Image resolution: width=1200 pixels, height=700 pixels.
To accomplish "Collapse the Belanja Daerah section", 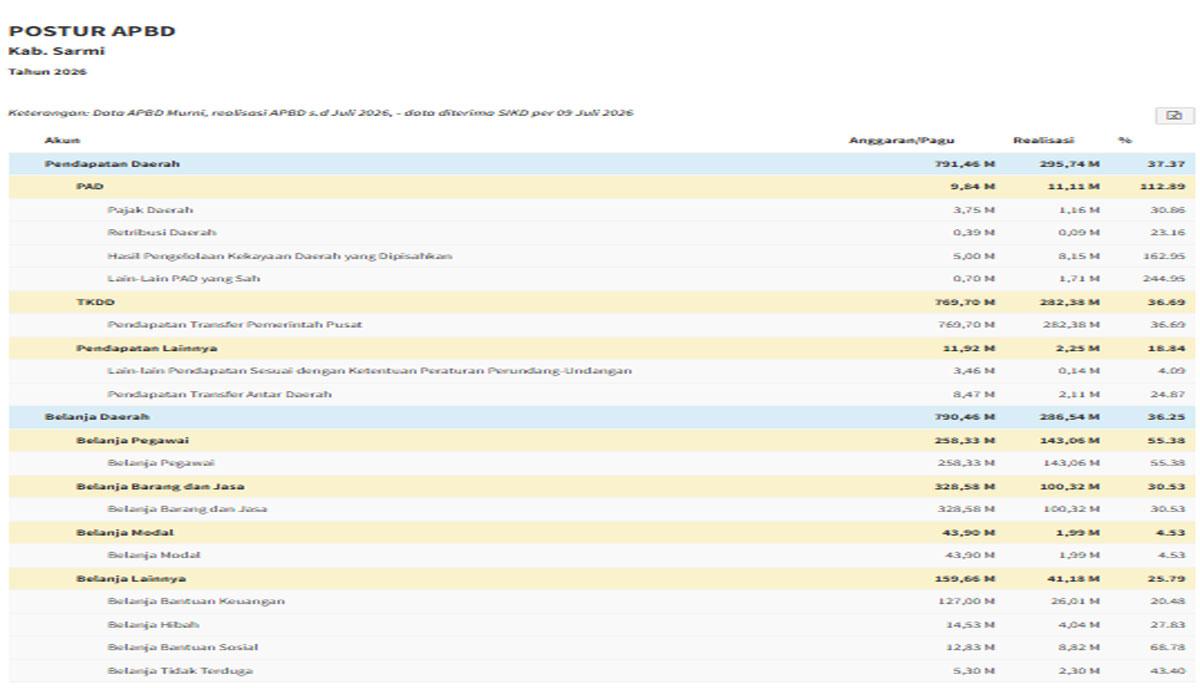I will pos(602,417).
